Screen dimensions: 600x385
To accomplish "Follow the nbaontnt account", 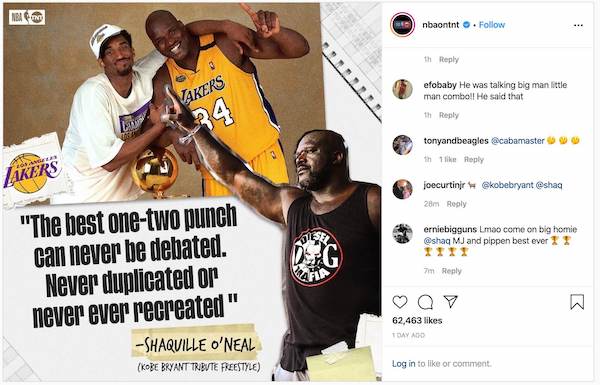I will click(x=492, y=25).
